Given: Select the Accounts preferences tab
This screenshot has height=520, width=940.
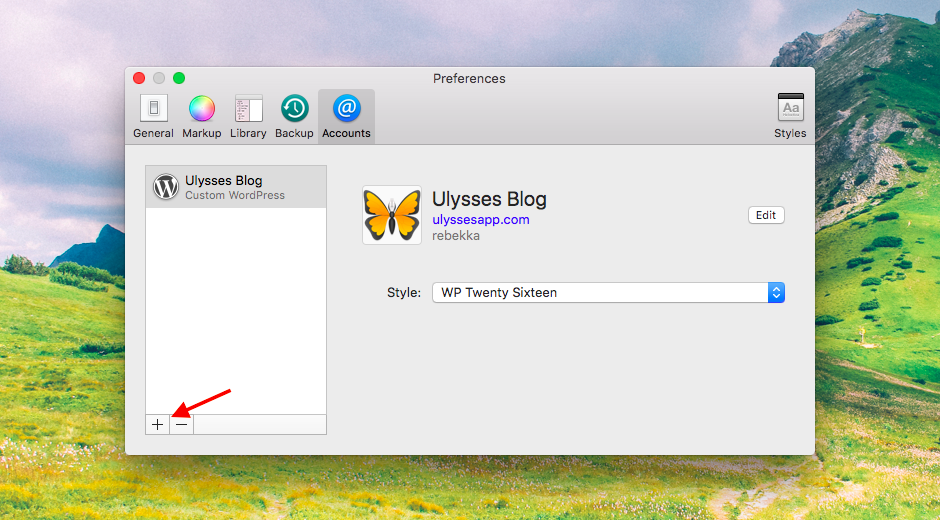Looking at the screenshot, I should point(347,116).
